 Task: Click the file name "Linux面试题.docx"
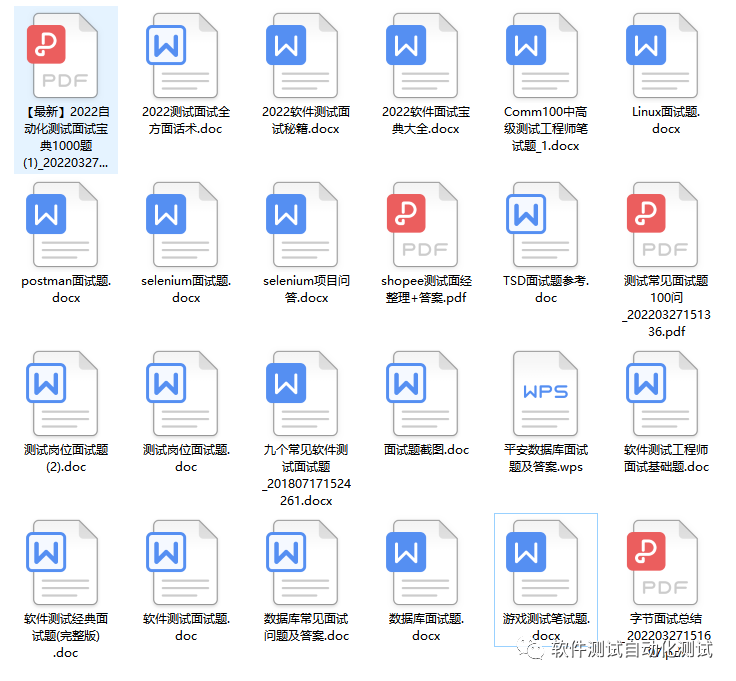pos(666,120)
